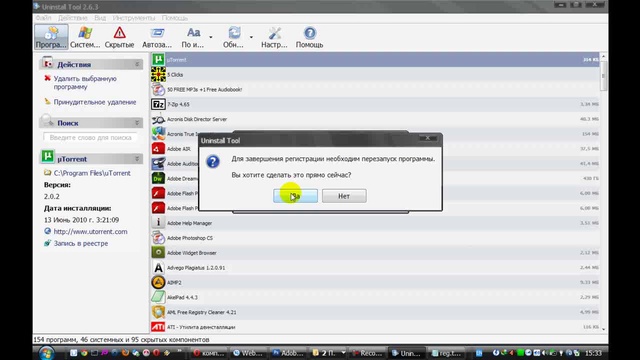
Task: Open the Файл menu
Action: coord(43,18)
